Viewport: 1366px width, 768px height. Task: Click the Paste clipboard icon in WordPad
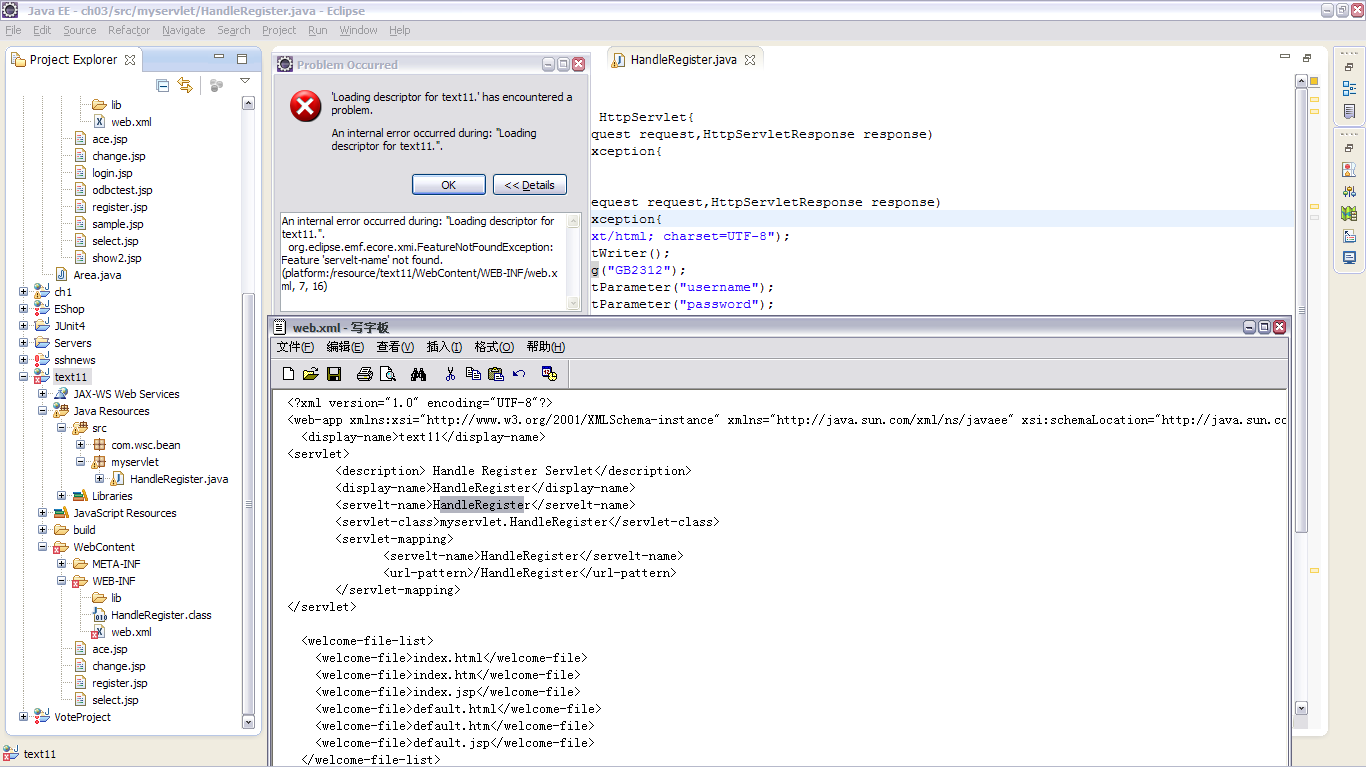pos(496,374)
